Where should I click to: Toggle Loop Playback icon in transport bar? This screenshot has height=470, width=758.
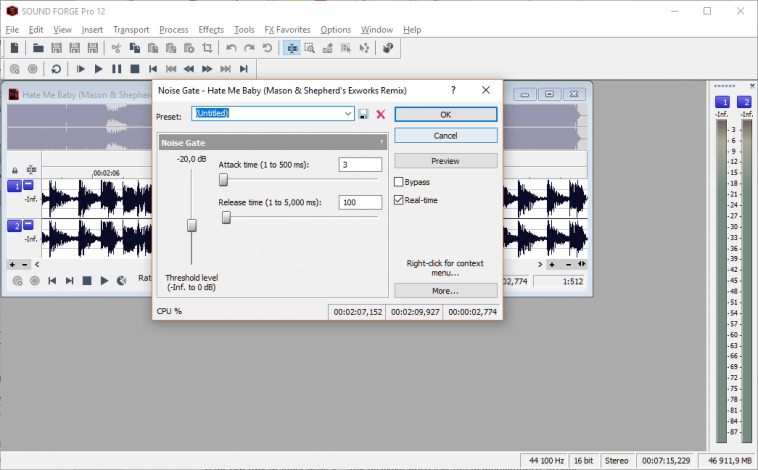coord(56,69)
